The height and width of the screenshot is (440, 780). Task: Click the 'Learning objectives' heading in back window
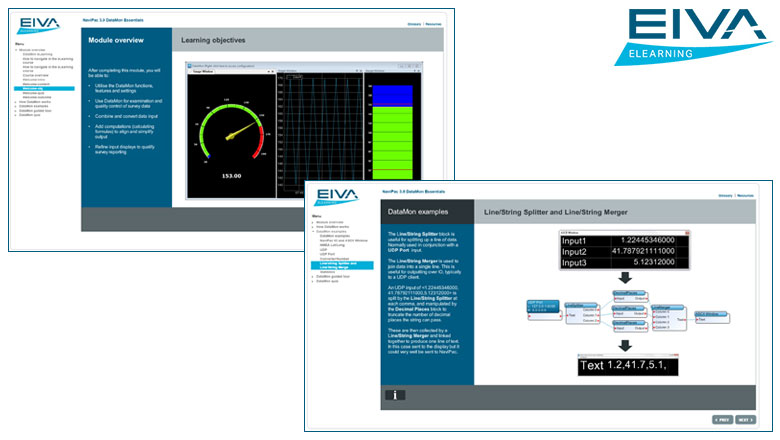pos(213,40)
